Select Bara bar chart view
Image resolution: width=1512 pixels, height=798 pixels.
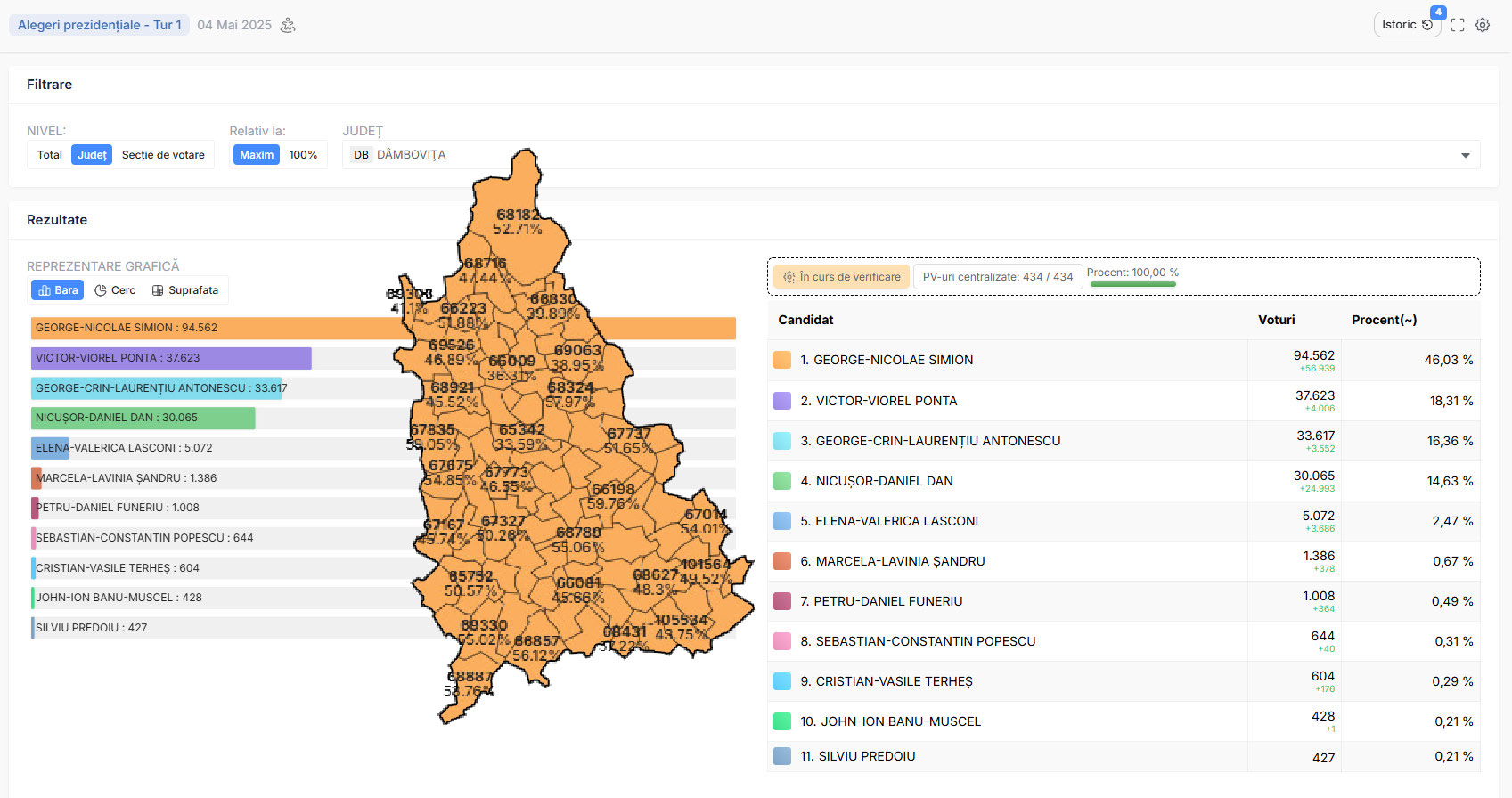click(58, 290)
